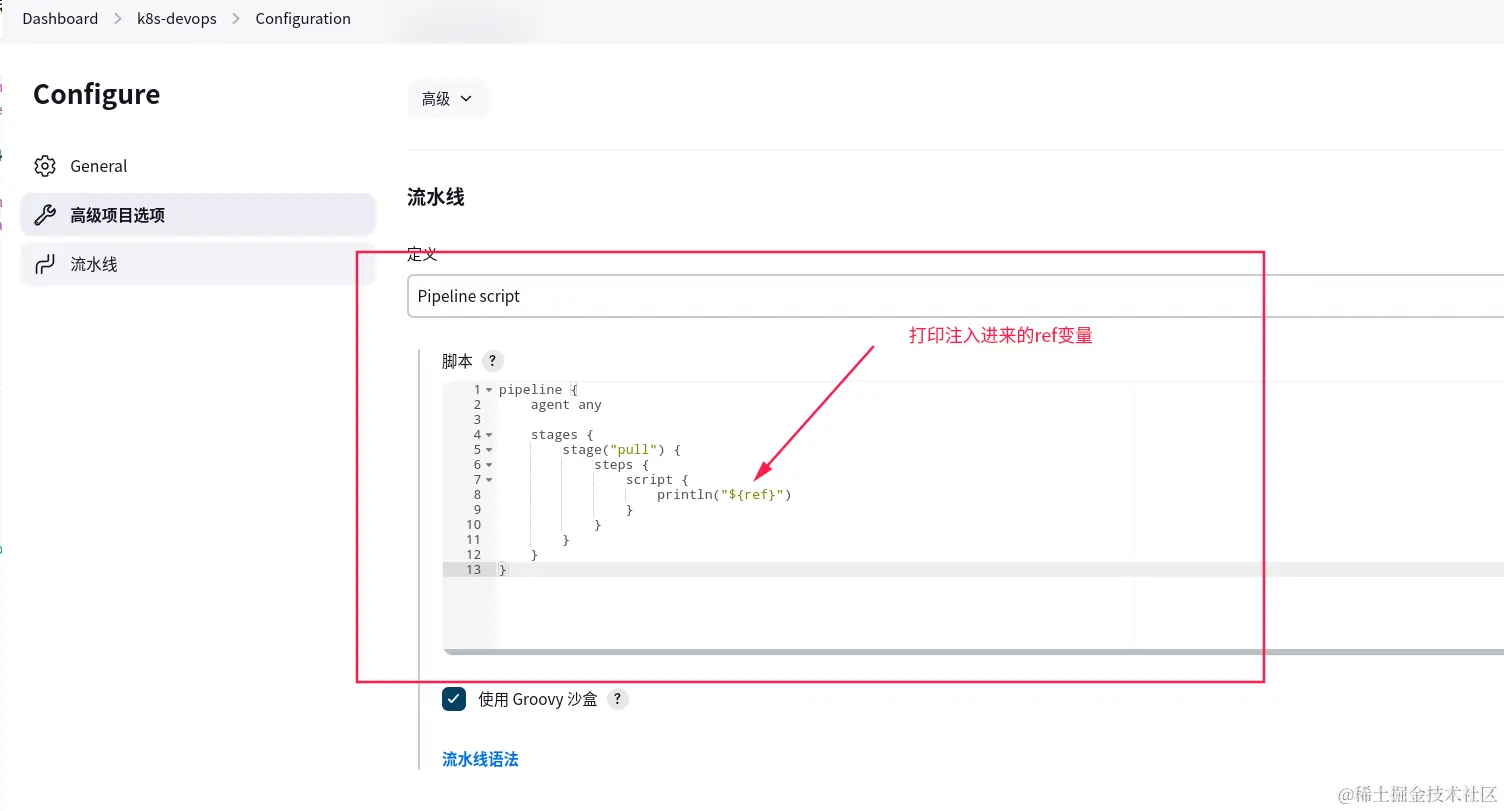Click the println("${ref}") code line
Viewport: 1504px width, 811px height.
[x=724, y=495]
